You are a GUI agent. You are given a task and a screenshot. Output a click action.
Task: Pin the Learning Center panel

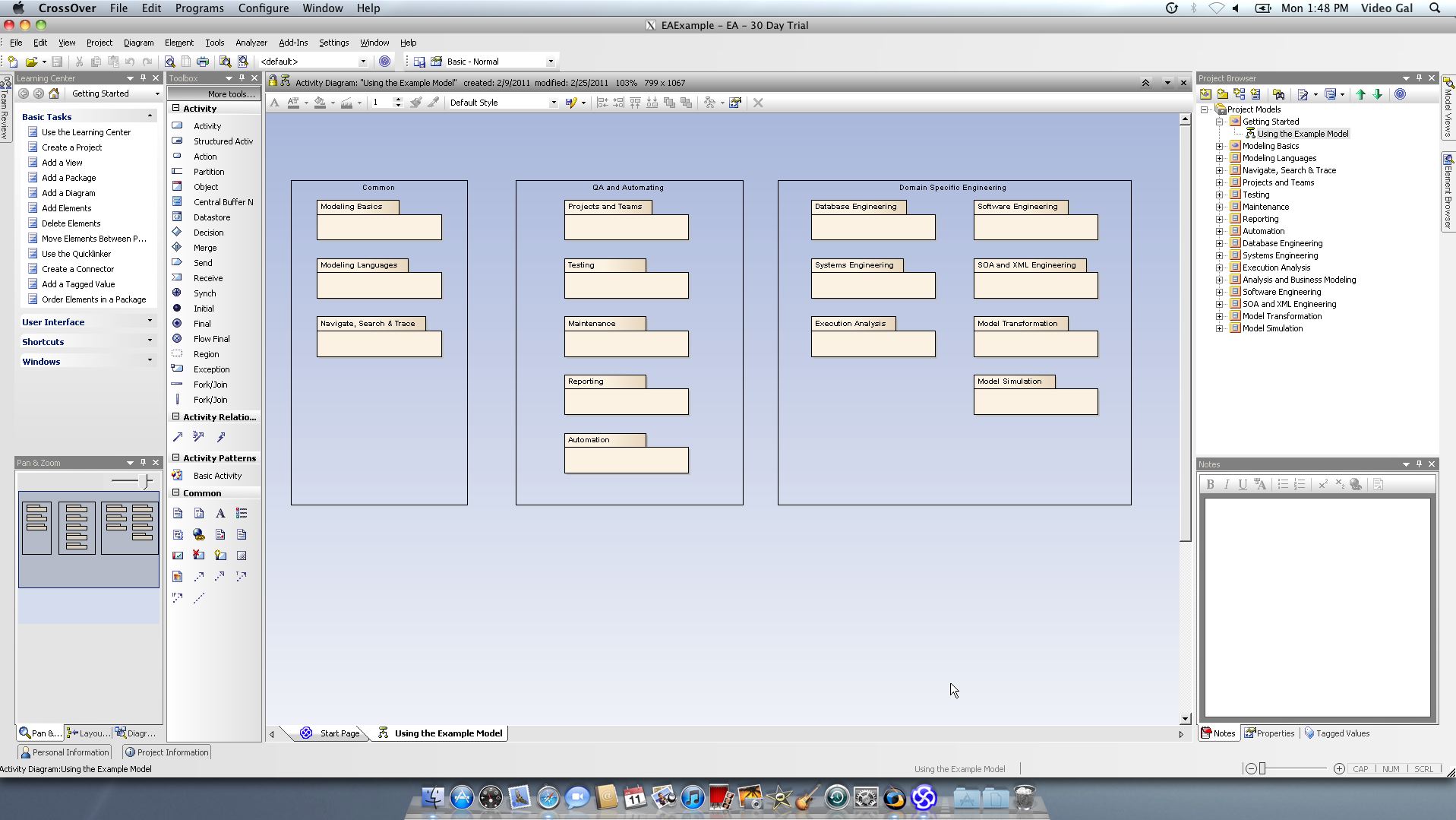click(x=143, y=78)
